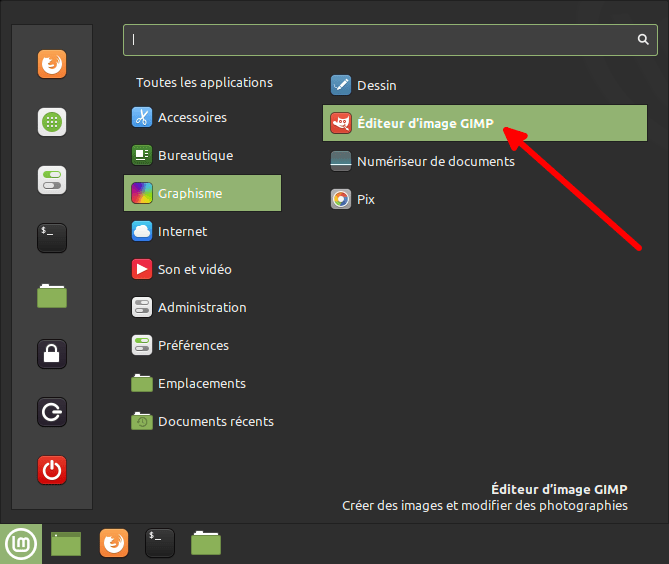Screen dimensions: 669x564
Task: Open the Administration category
Action: point(202,307)
